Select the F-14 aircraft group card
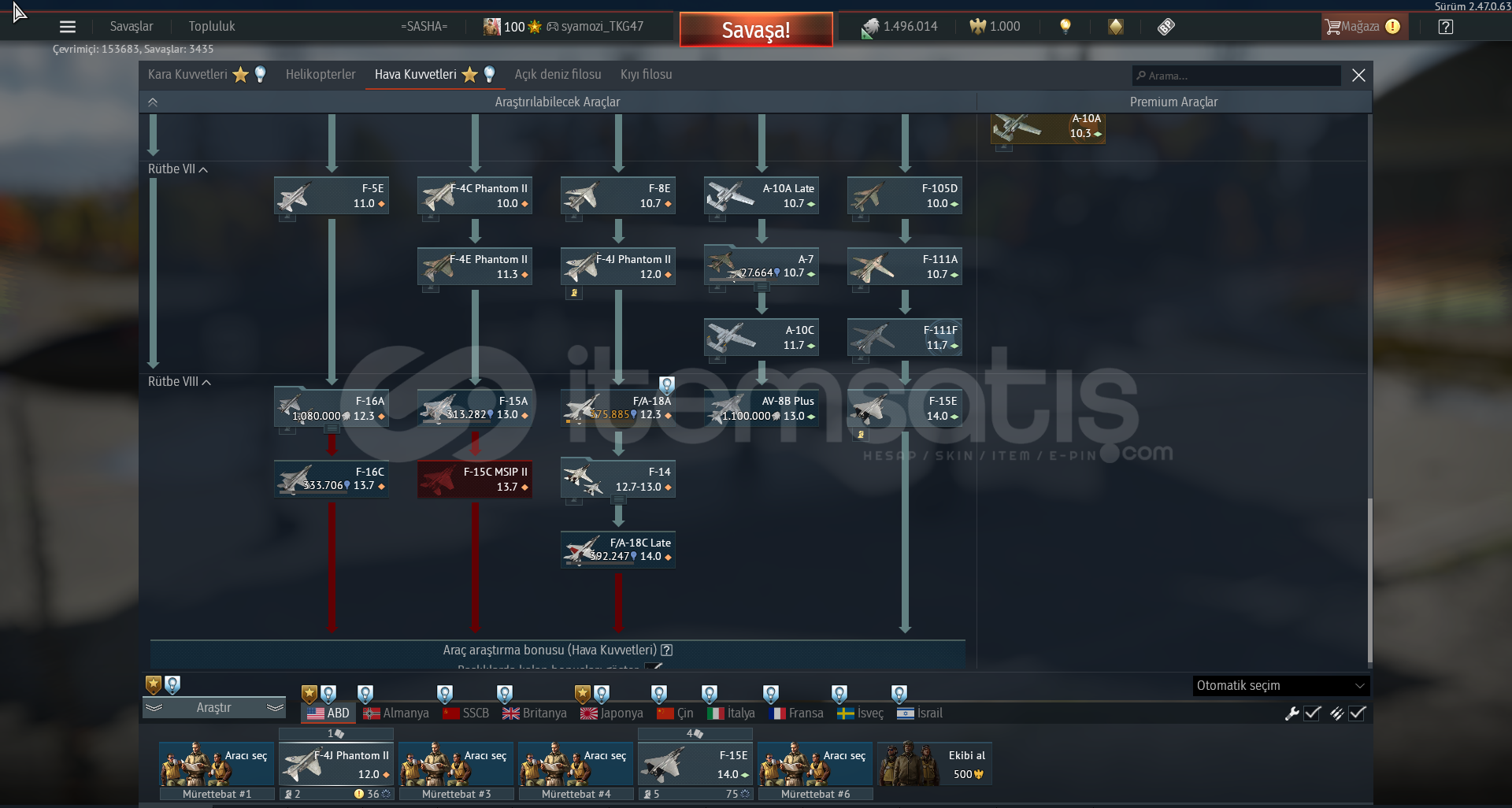This screenshot has width=1512, height=808. (618, 478)
